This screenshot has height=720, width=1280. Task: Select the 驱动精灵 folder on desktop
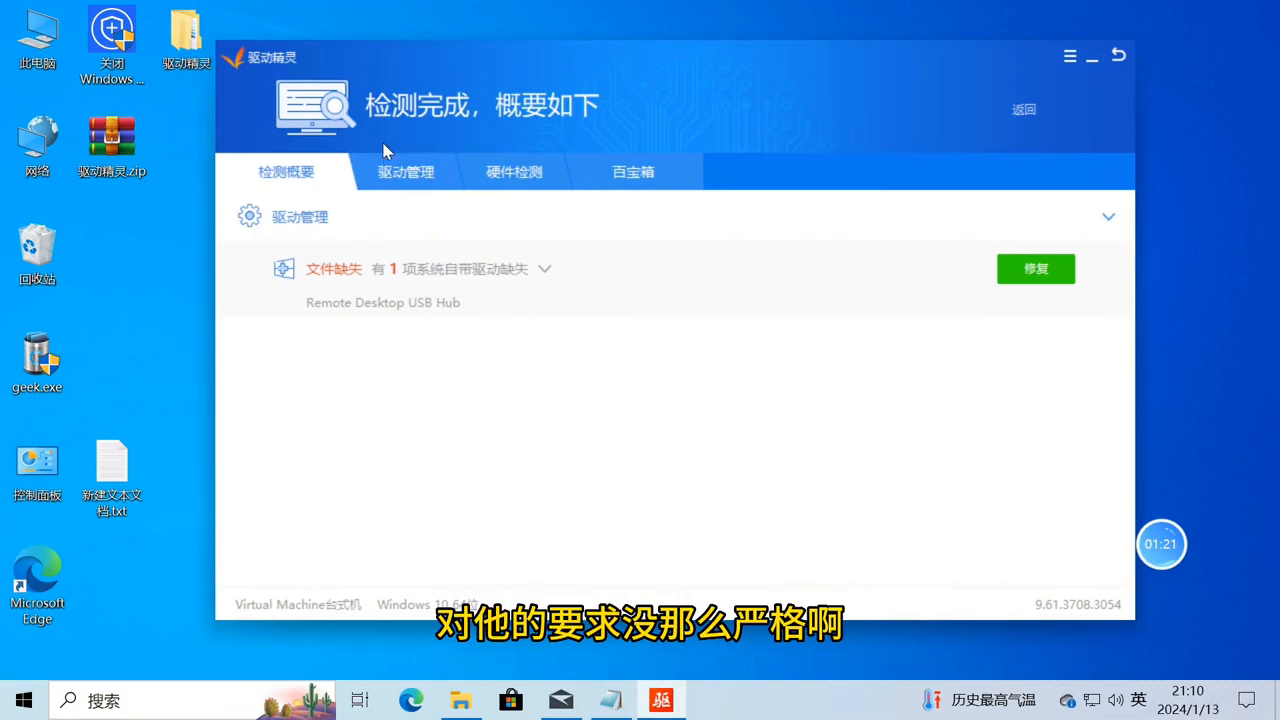tap(186, 40)
